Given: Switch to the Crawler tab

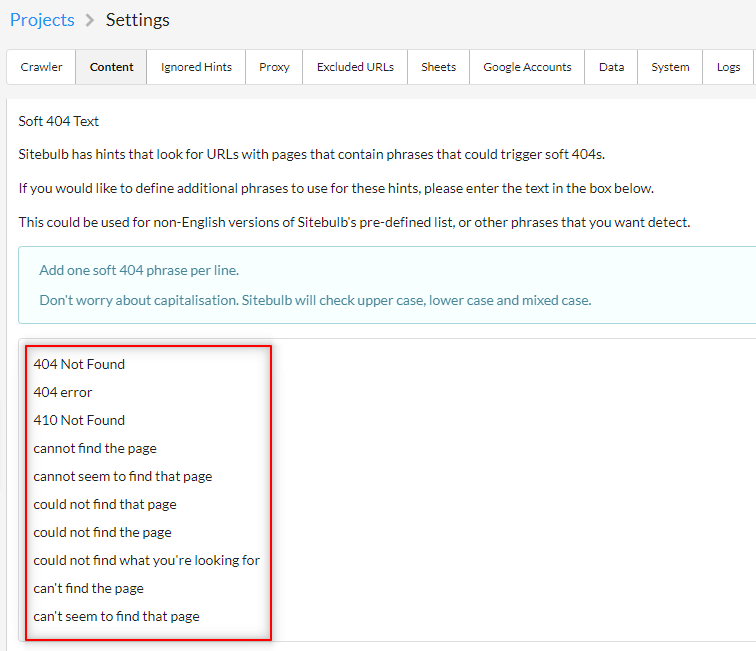Looking at the screenshot, I should (41, 67).
